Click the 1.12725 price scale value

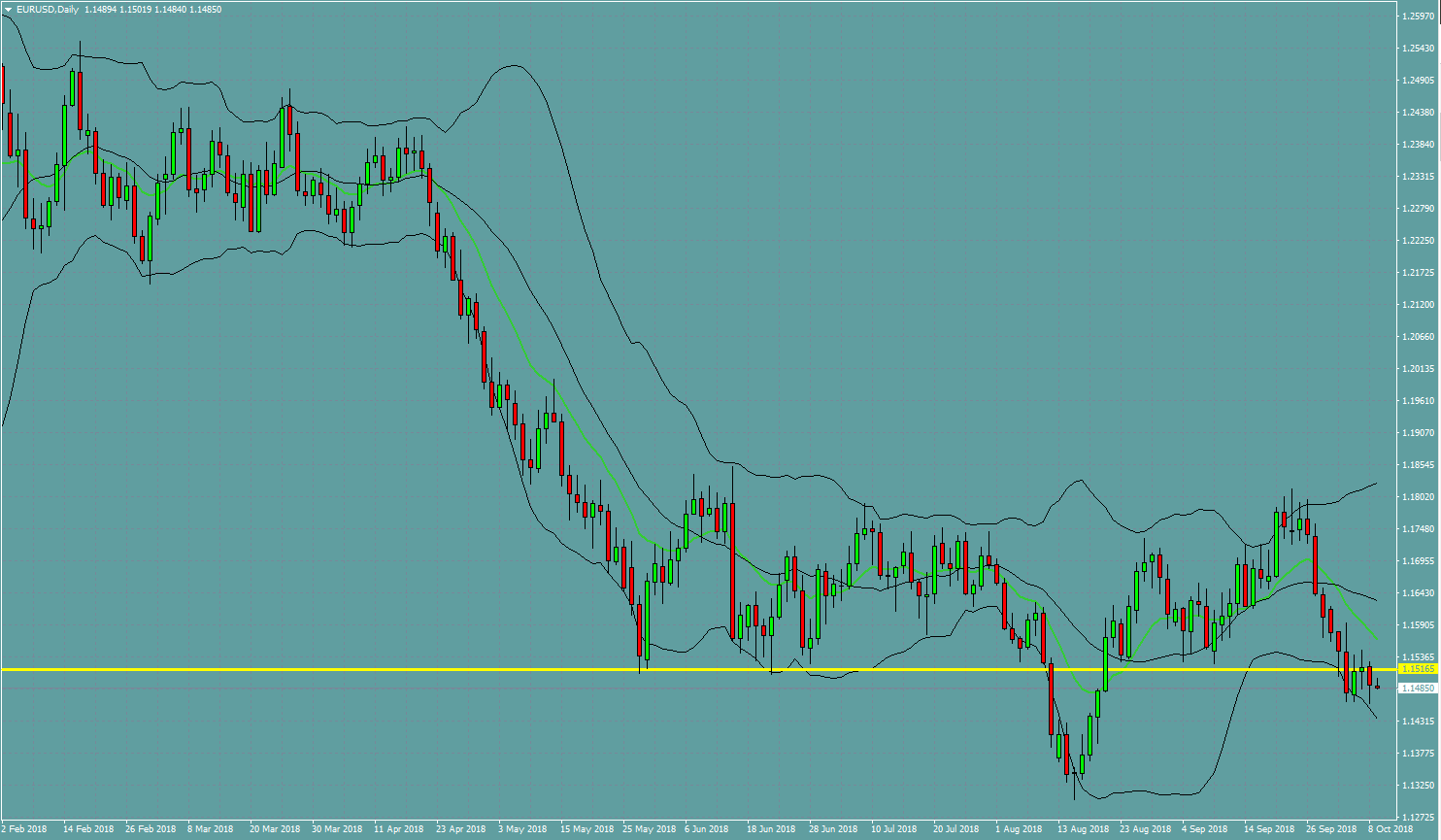(x=1419, y=818)
